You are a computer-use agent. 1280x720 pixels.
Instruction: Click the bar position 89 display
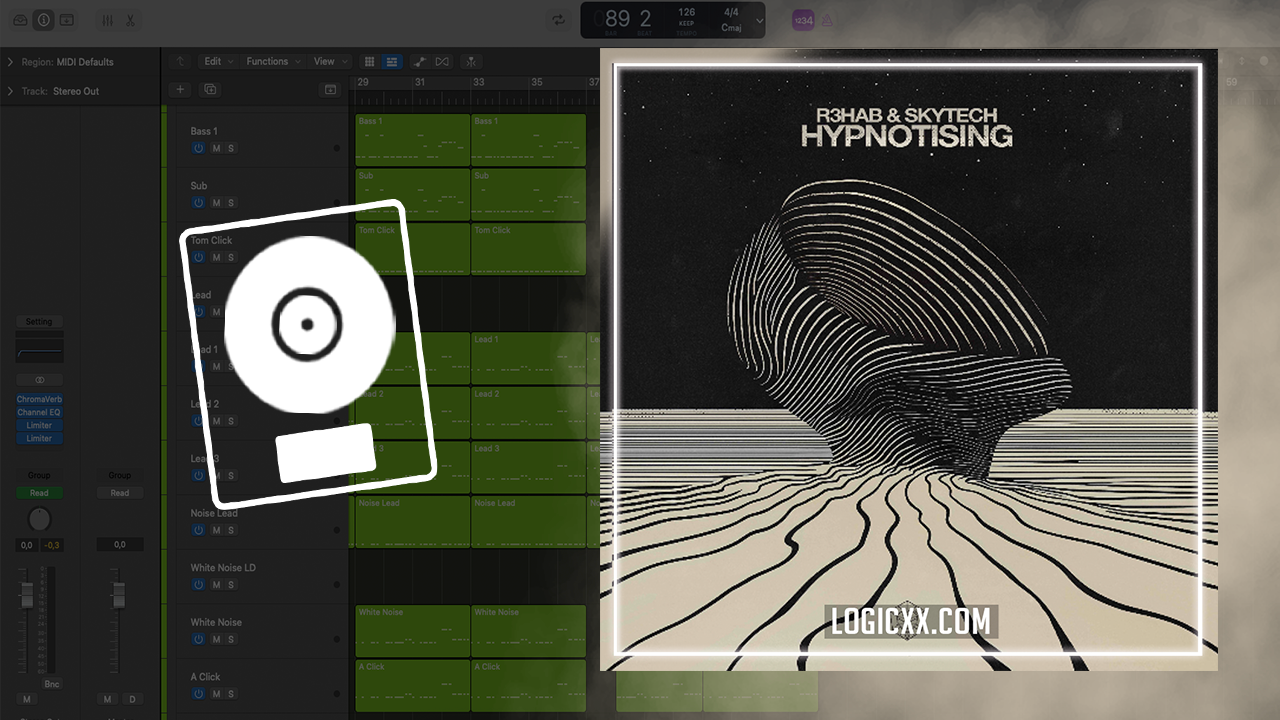pos(618,19)
